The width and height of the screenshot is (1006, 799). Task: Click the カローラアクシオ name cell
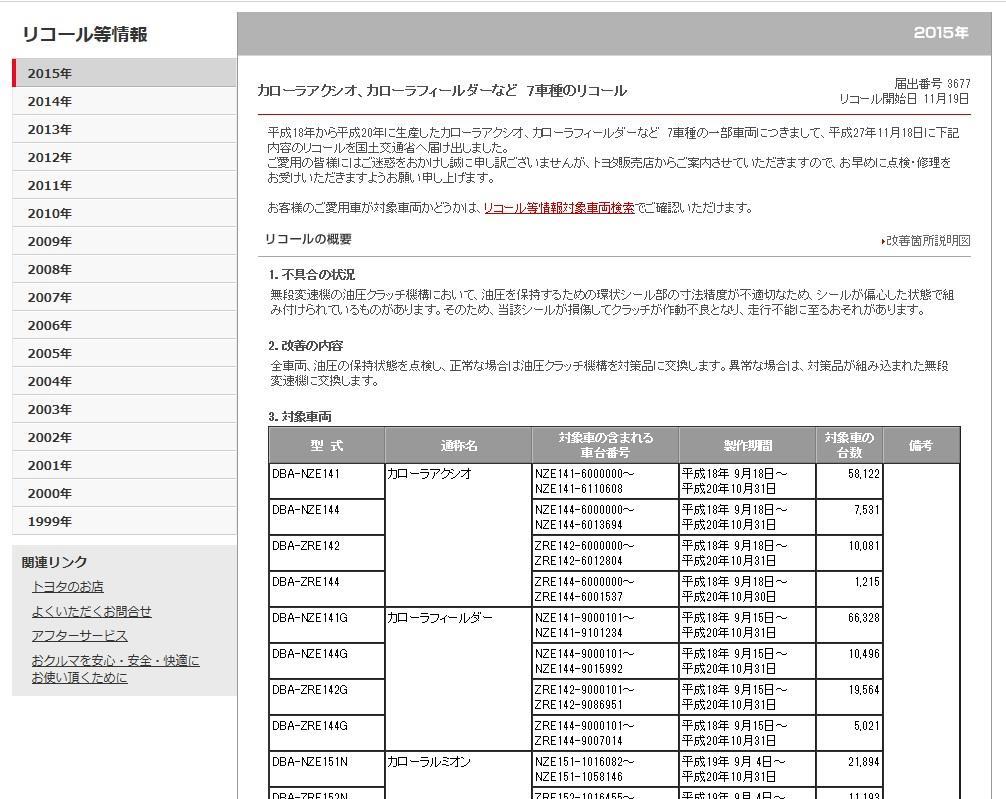click(458, 535)
